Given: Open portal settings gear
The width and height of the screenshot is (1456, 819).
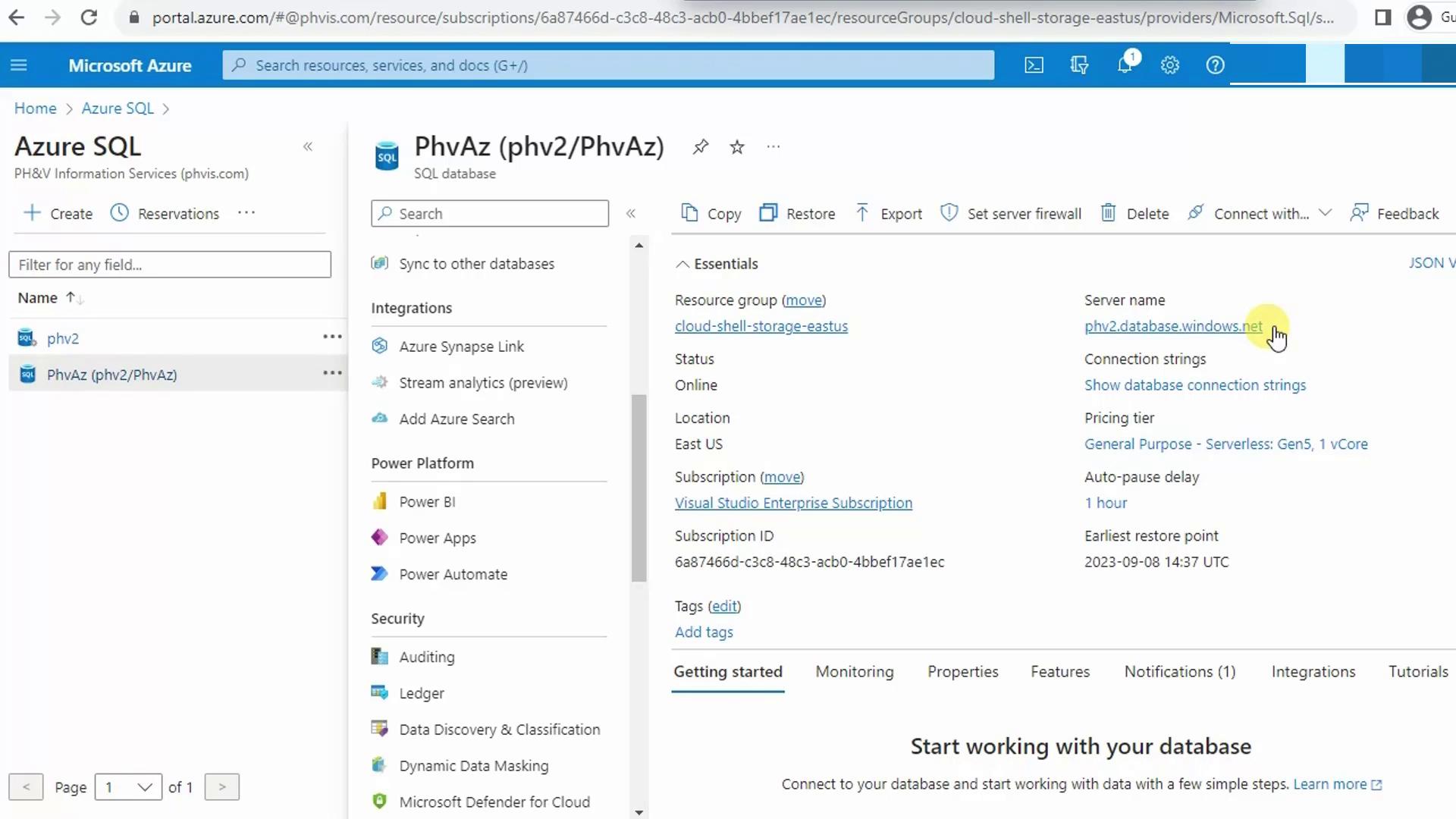Looking at the screenshot, I should (1169, 65).
